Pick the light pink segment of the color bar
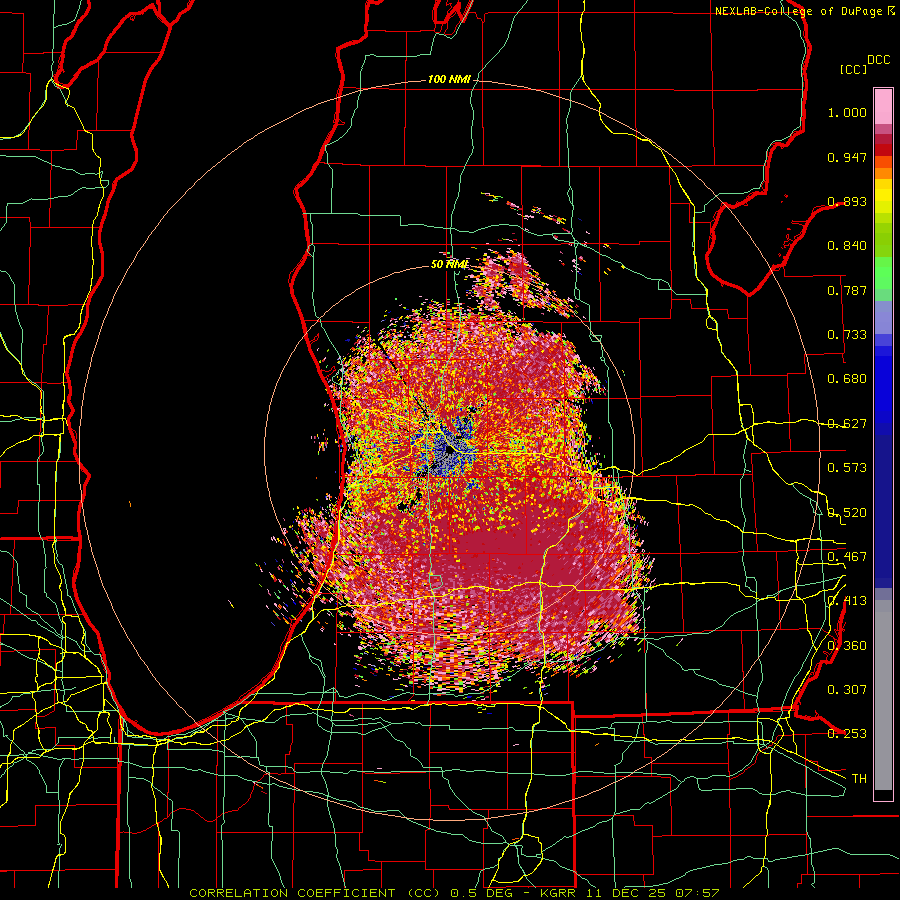The height and width of the screenshot is (900, 900). pos(883,106)
